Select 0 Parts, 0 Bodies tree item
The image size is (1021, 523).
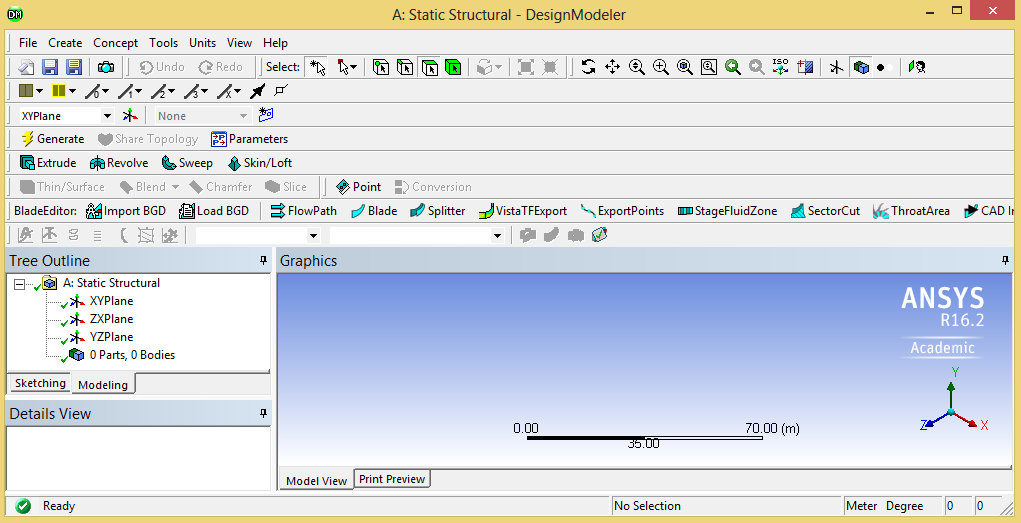click(x=132, y=355)
